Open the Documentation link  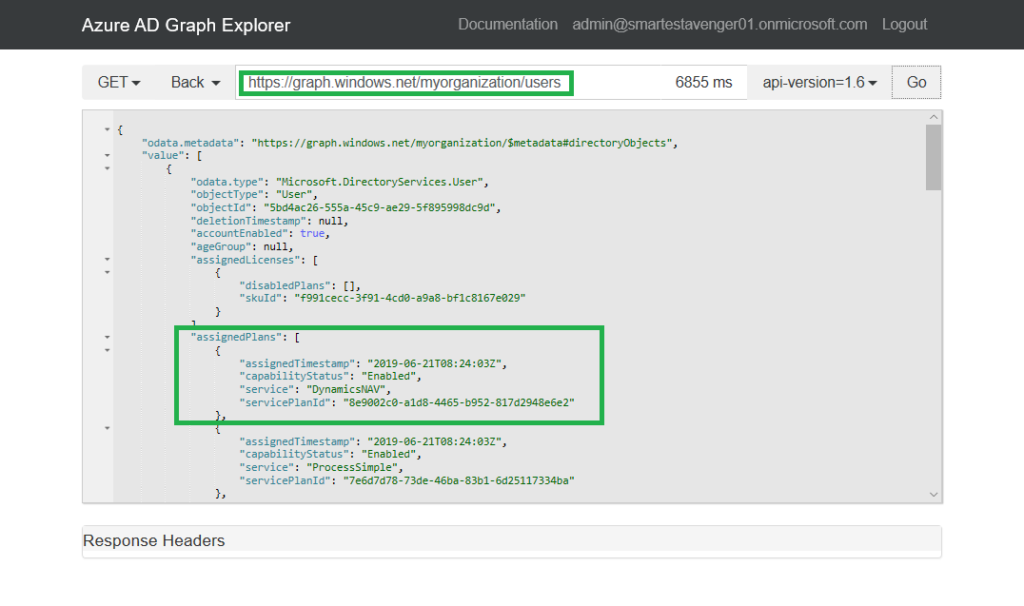point(507,24)
